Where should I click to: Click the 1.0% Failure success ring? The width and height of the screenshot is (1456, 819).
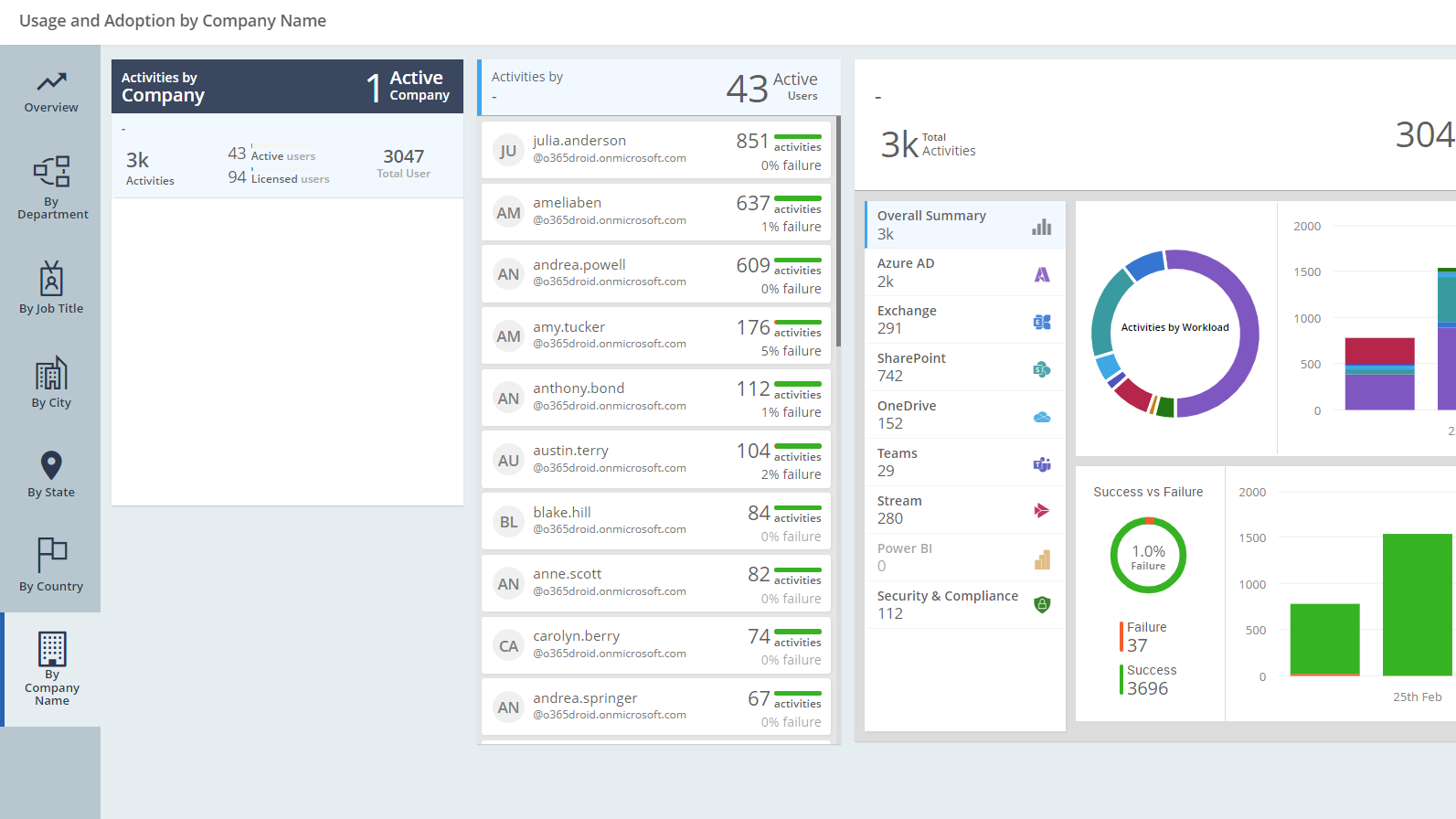coord(1148,556)
